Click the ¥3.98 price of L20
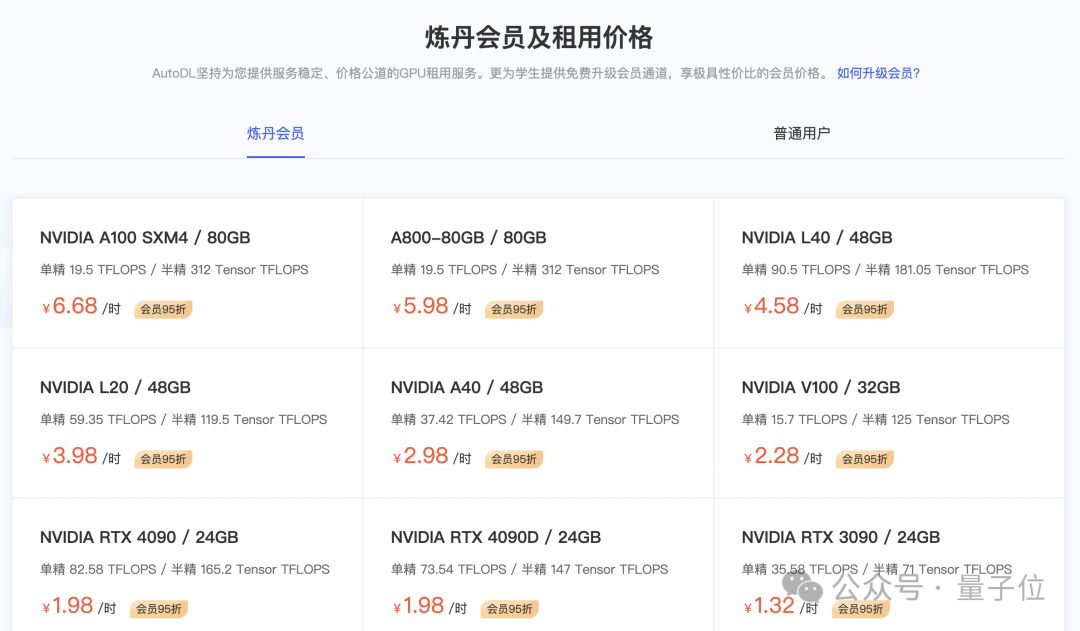1080x631 pixels. tap(70, 455)
